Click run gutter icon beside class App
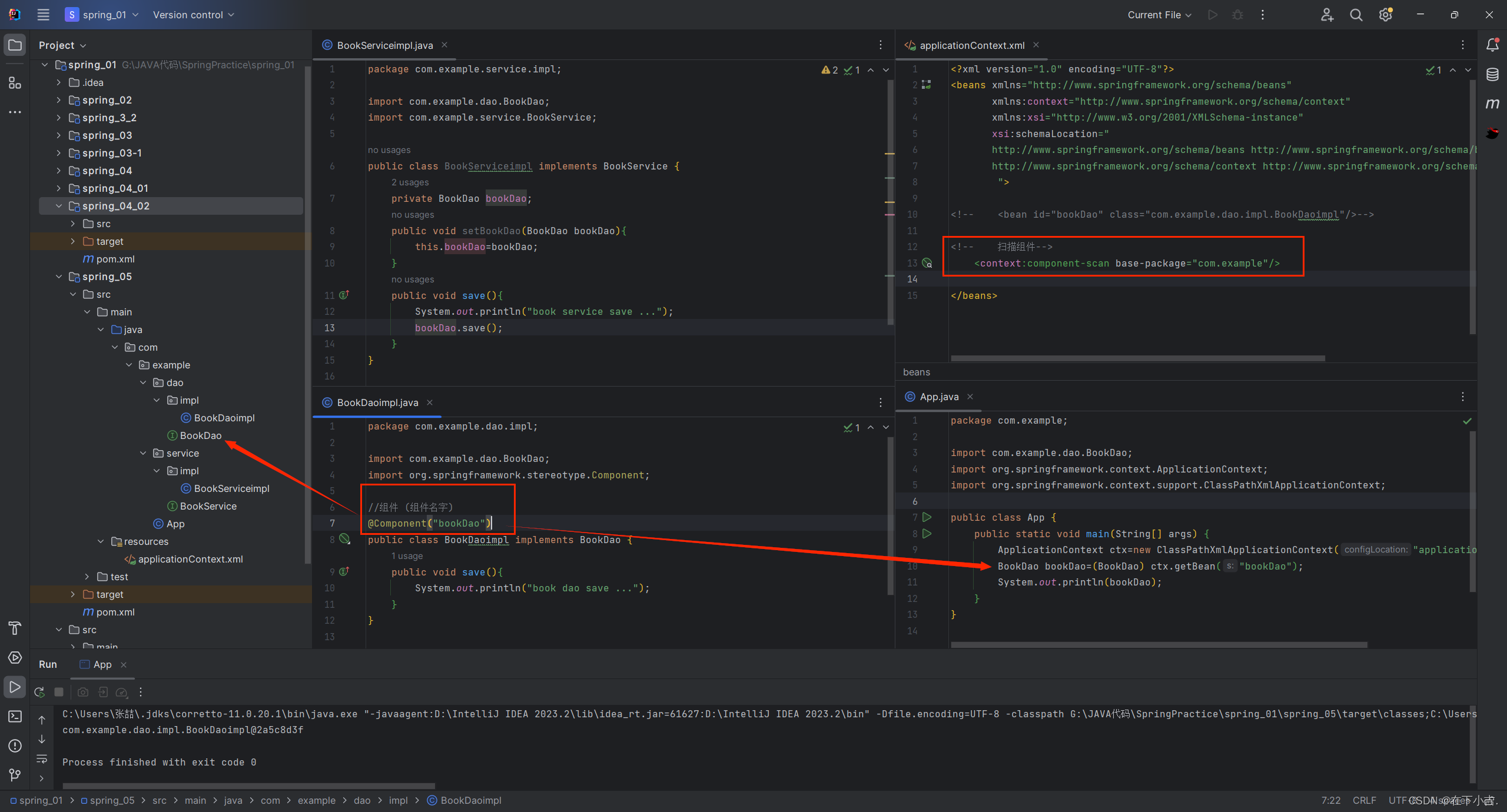 pyautogui.click(x=927, y=517)
